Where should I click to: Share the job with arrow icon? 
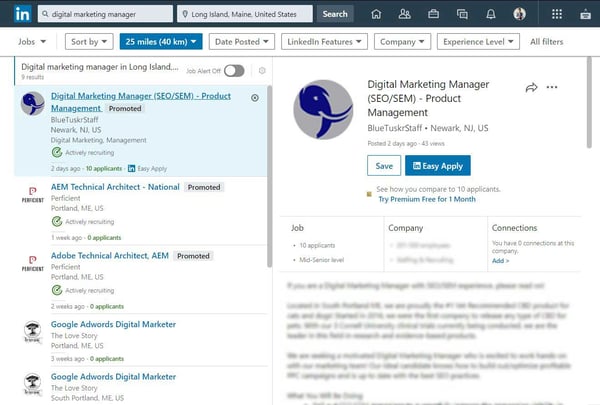pyautogui.click(x=531, y=87)
